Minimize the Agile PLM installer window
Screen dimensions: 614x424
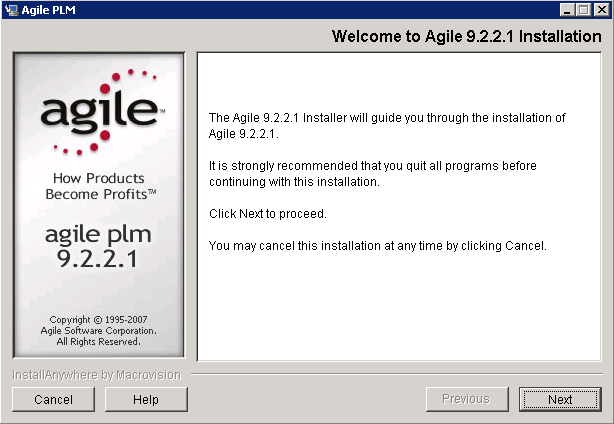(x=566, y=10)
